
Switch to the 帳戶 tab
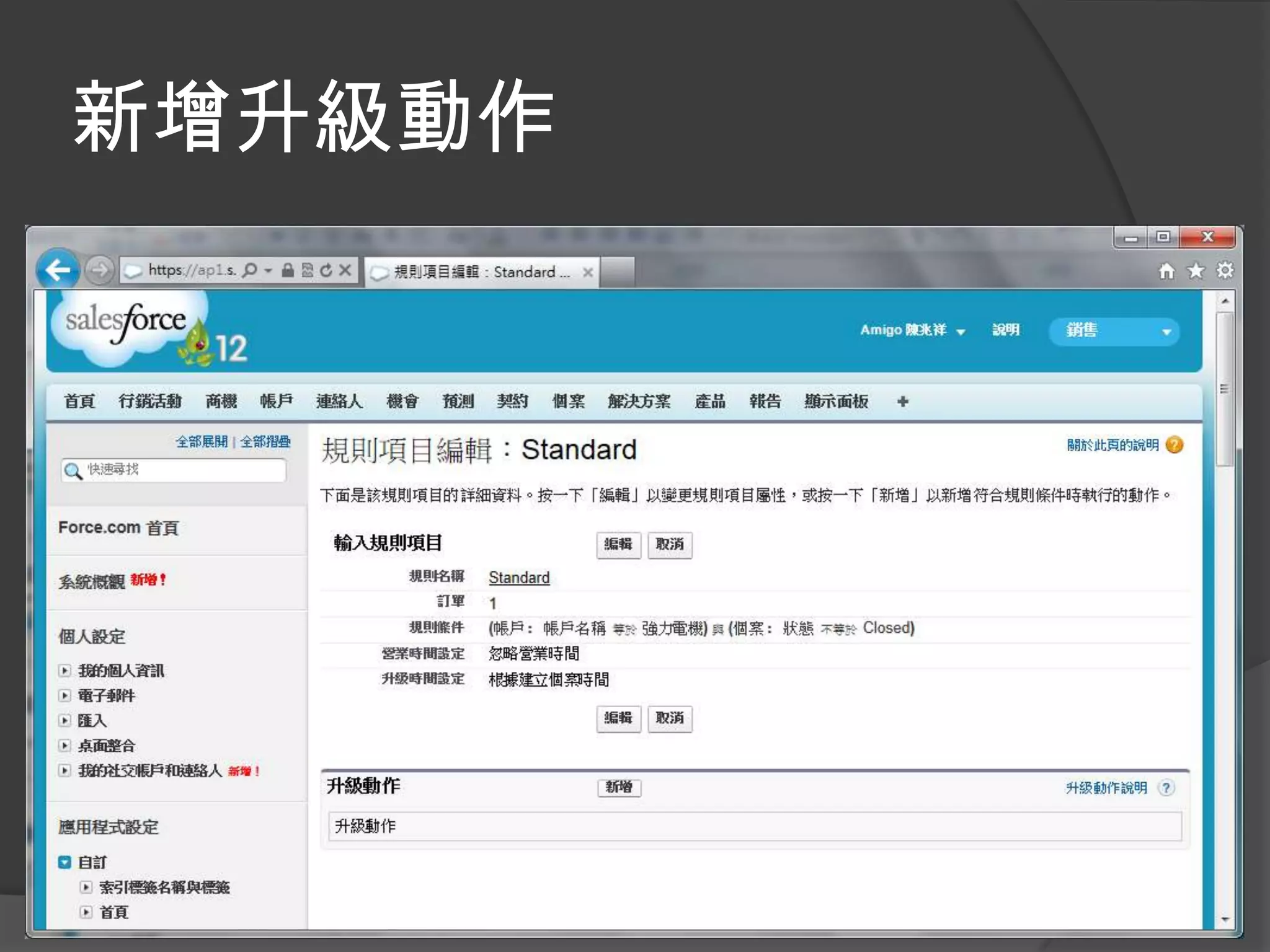click(277, 402)
